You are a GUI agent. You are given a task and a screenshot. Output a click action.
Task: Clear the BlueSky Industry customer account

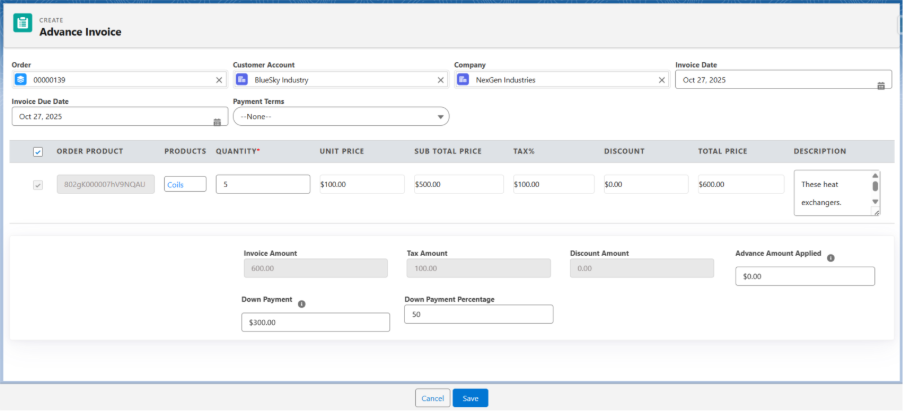(440, 80)
